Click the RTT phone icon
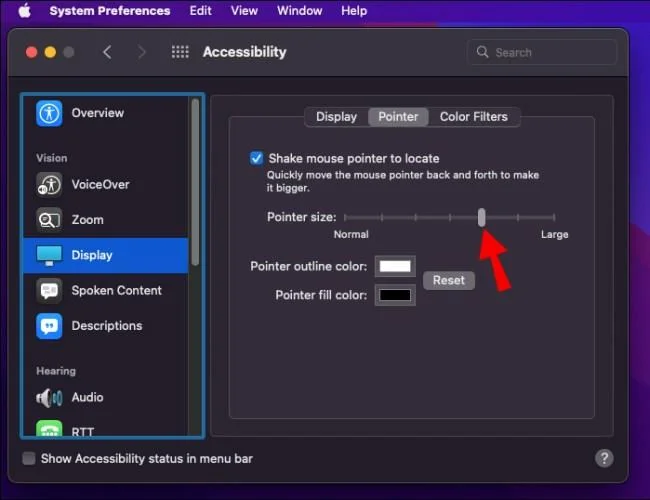650x500 pixels. tap(49, 429)
